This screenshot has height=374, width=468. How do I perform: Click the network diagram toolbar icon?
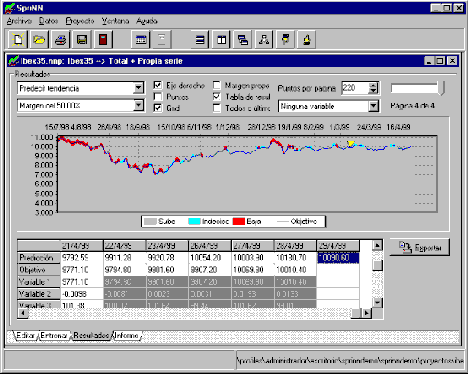click(264, 40)
